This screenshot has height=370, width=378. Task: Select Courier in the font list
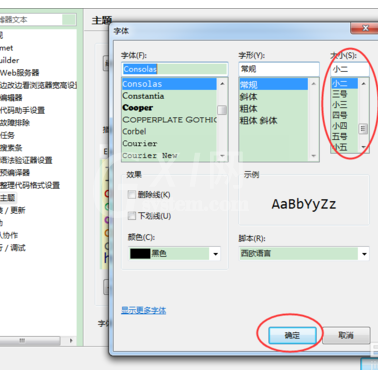pyautogui.click(x=169, y=143)
